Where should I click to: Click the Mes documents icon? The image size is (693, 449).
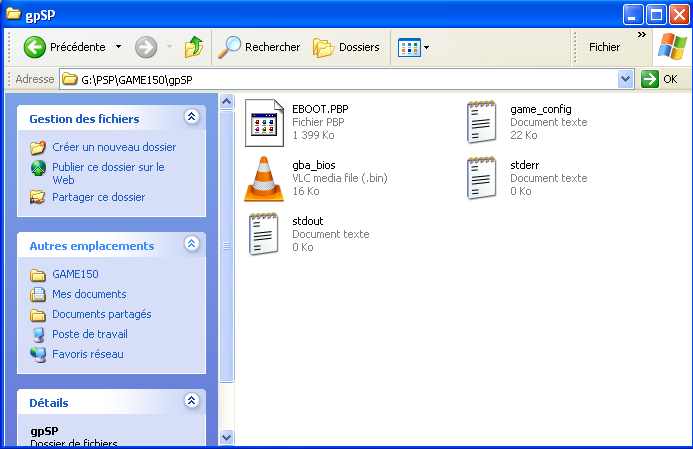click(x=38, y=294)
